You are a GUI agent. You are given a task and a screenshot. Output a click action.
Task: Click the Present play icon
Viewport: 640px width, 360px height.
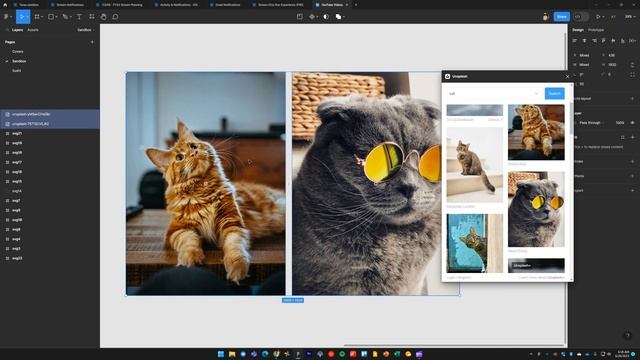(x=598, y=17)
